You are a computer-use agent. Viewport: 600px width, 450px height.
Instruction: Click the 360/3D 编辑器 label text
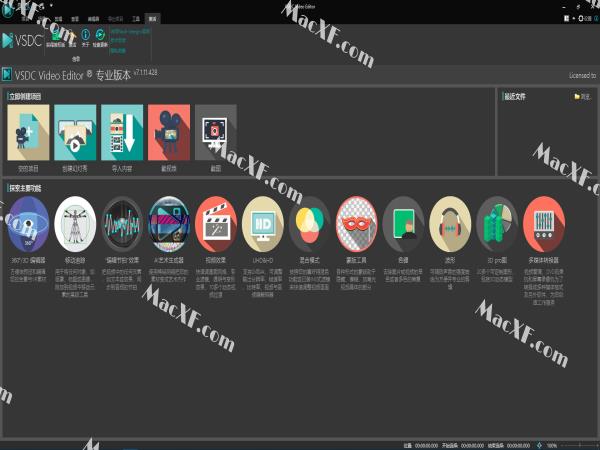tap(28, 260)
